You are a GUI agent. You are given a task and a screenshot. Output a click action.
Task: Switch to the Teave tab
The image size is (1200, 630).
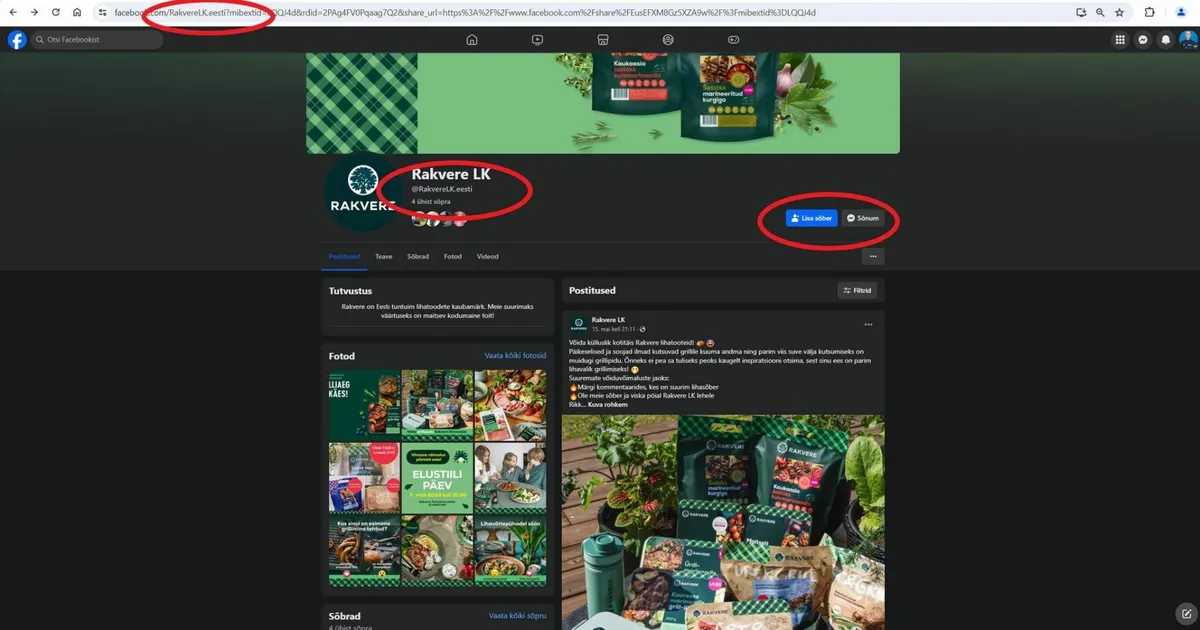coord(383,257)
